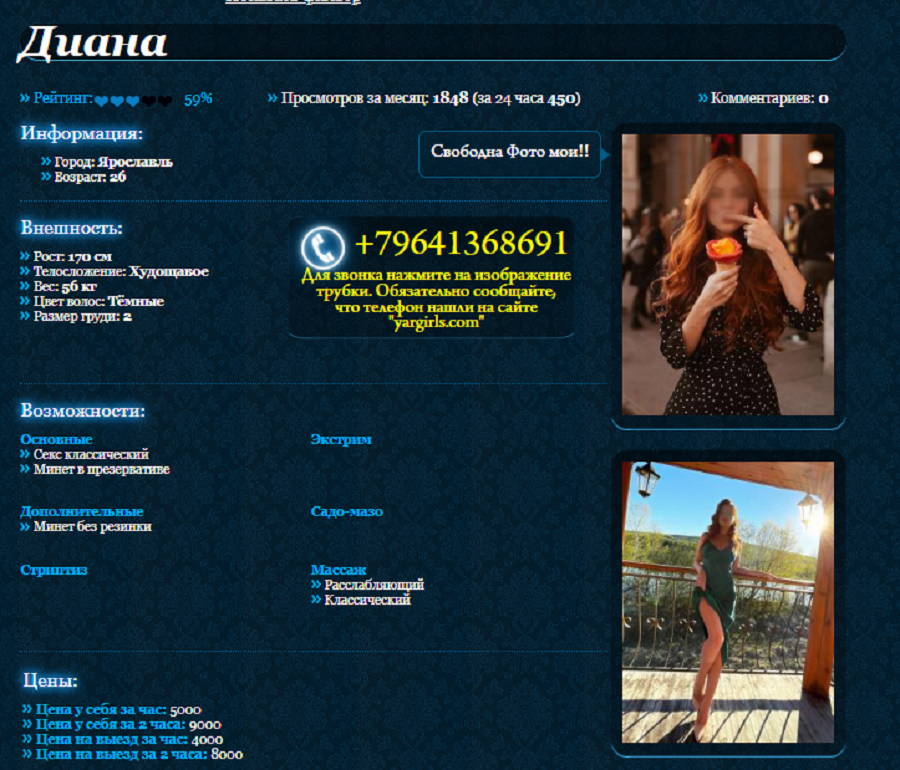The width and height of the screenshot is (900, 770).
Task: Click the phone handset icon
Action: 322,247
